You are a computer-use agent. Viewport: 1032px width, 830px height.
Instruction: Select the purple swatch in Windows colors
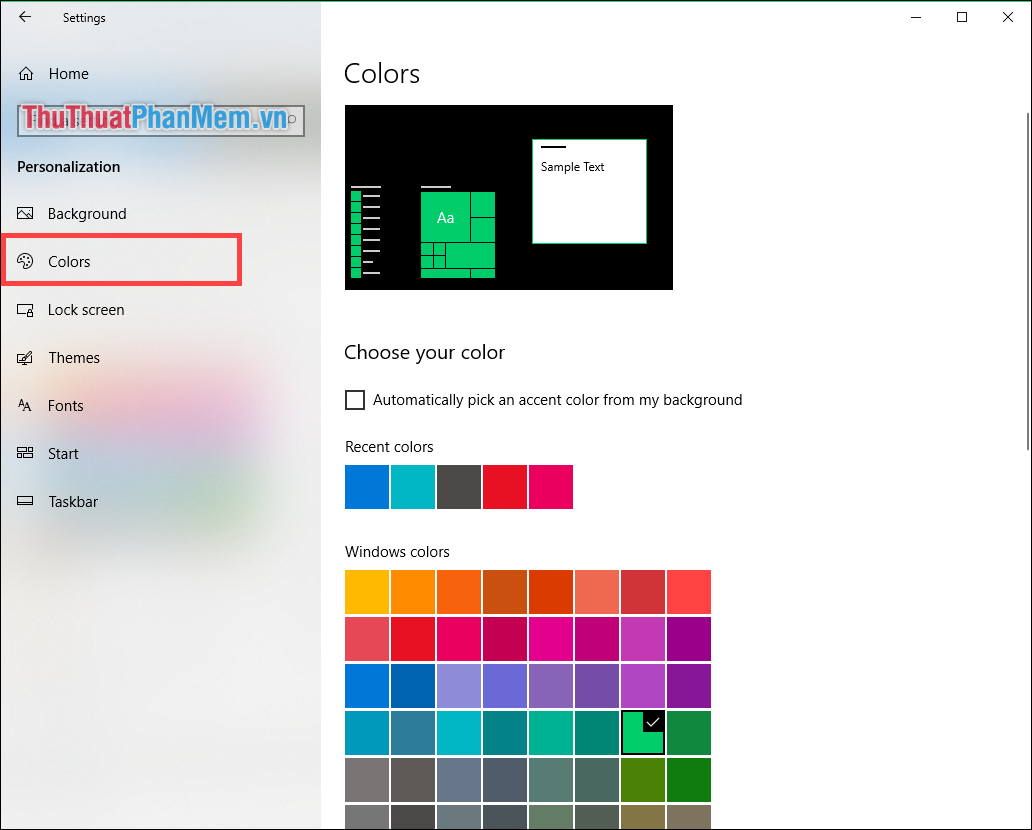tap(689, 639)
